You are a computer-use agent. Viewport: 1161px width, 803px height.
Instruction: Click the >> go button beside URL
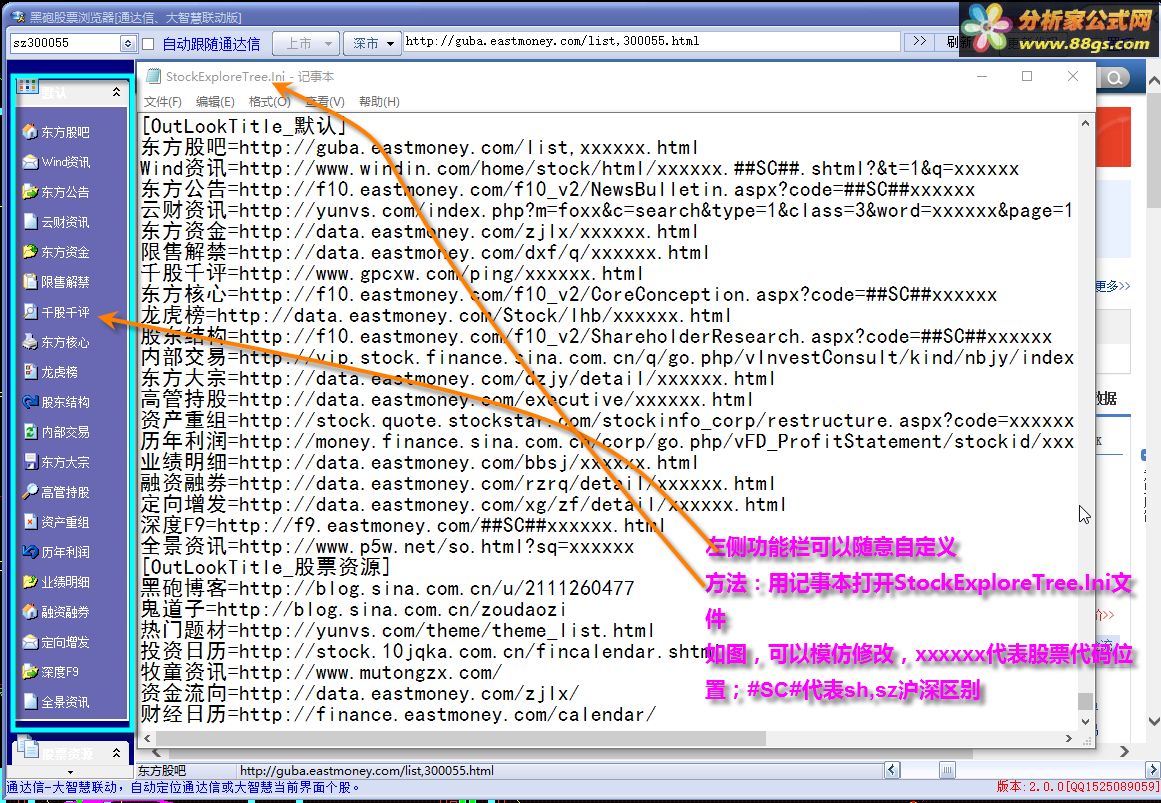tap(919, 41)
